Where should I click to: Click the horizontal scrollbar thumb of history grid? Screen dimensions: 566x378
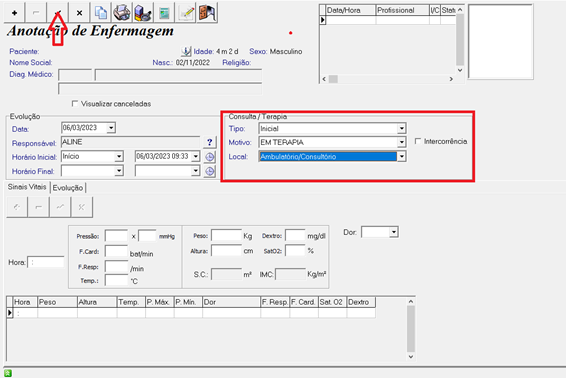(x=333, y=79)
